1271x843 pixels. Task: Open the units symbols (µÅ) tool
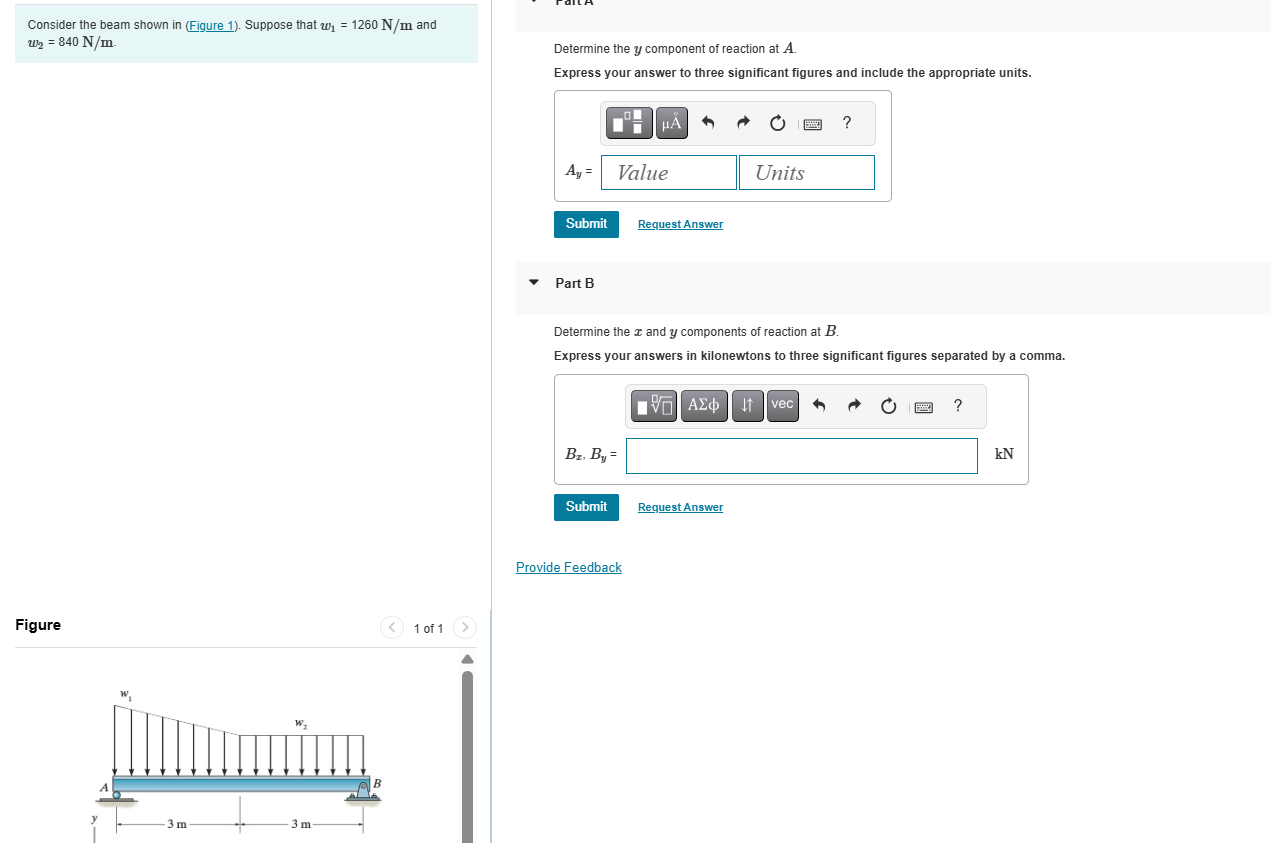point(671,123)
